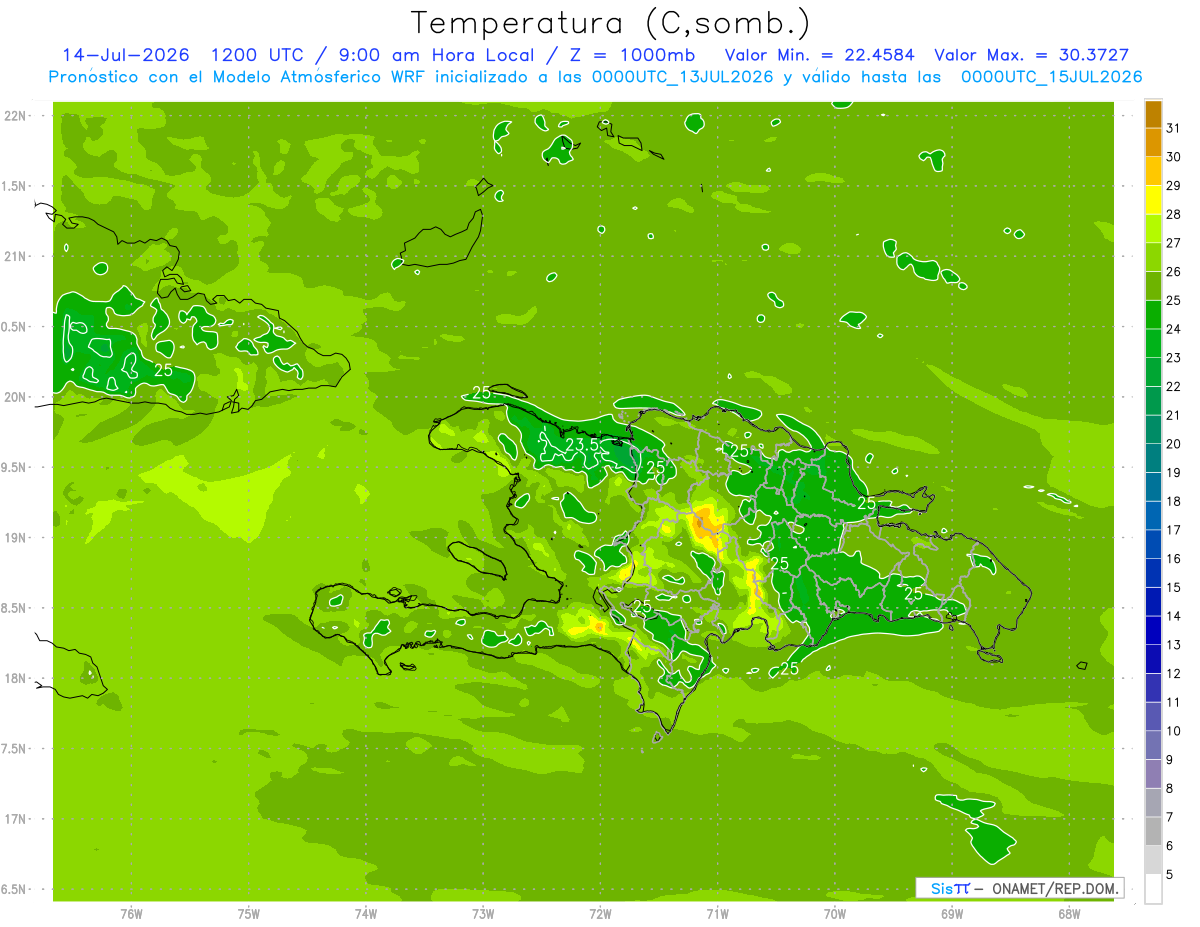The image size is (1200, 927).
Task: Click green colorbar segment between 24 and 25
Action: pyautogui.click(x=1153, y=314)
